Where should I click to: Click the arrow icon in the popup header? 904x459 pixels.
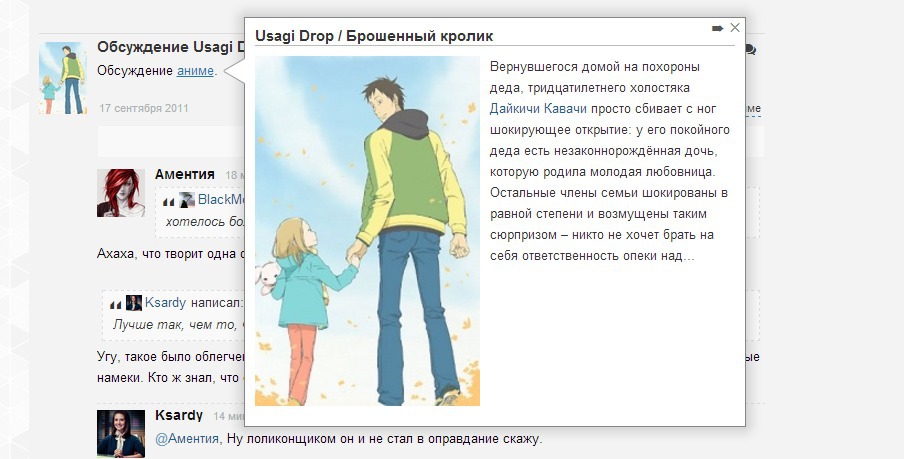(x=717, y=28)
